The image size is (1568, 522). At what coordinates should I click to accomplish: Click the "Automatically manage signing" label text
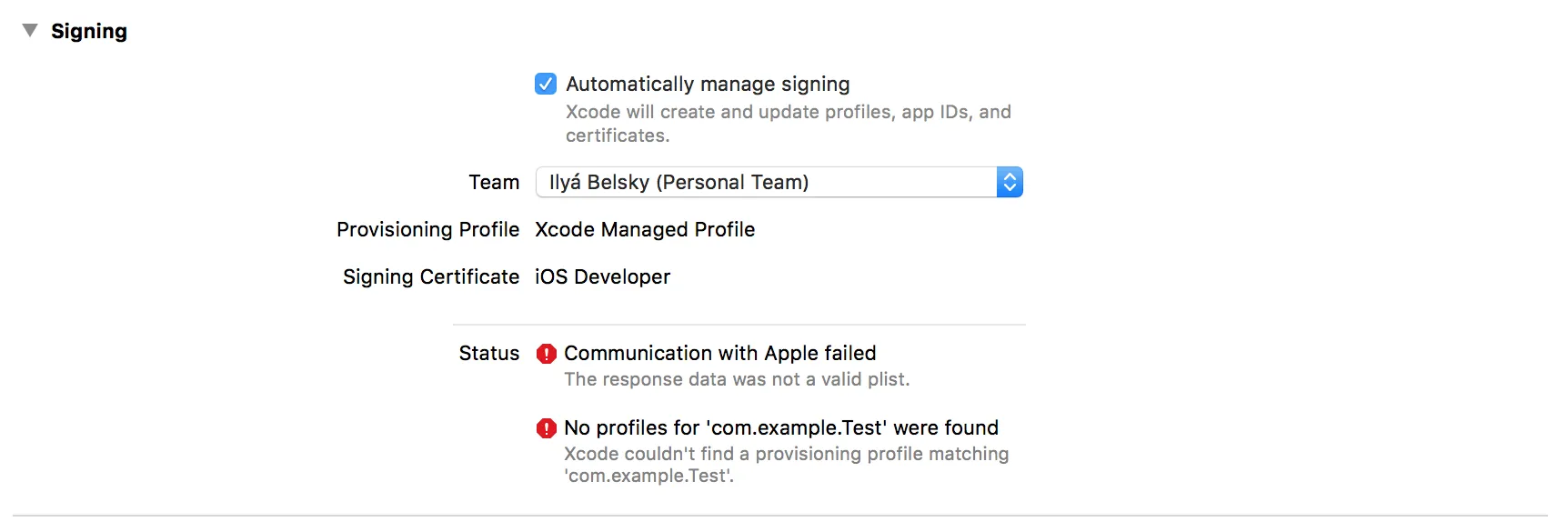[708, 84]
